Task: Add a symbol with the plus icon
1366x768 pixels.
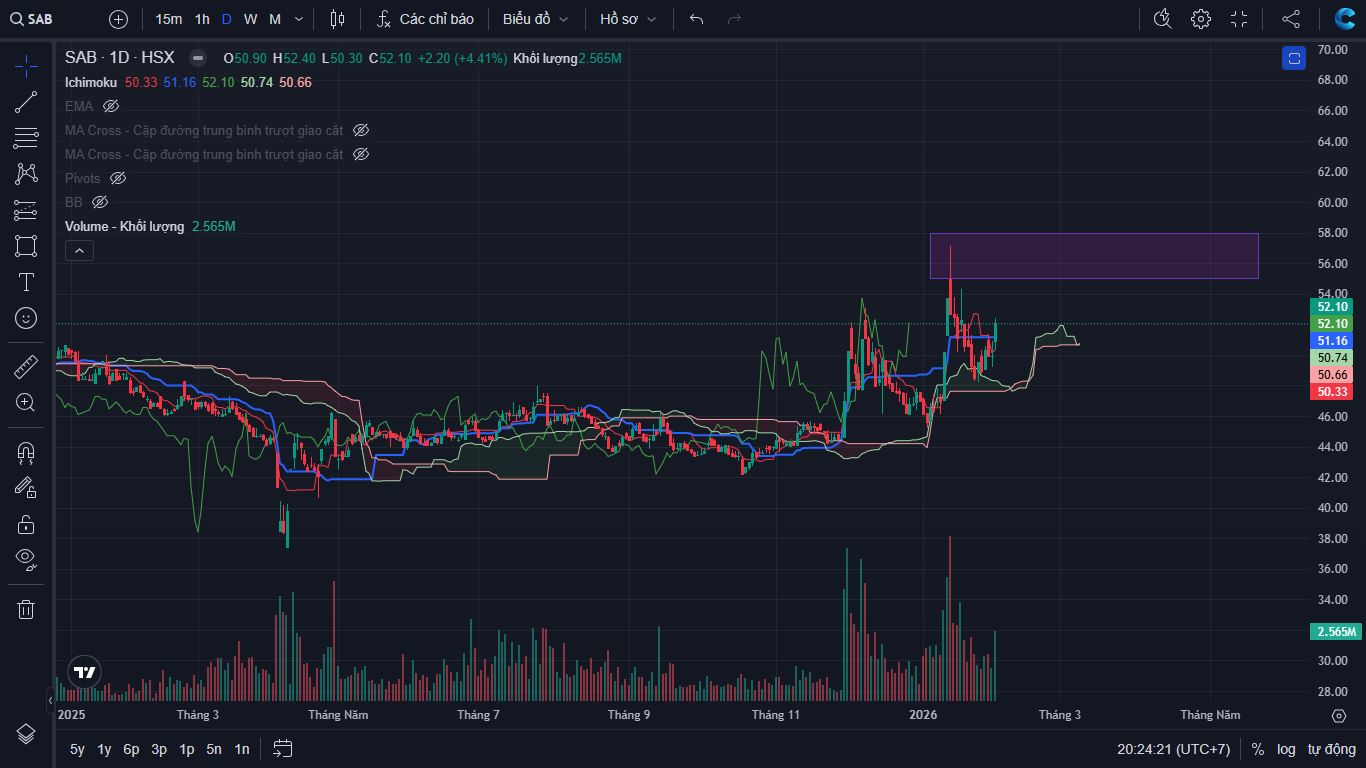Action: (118, 19)
